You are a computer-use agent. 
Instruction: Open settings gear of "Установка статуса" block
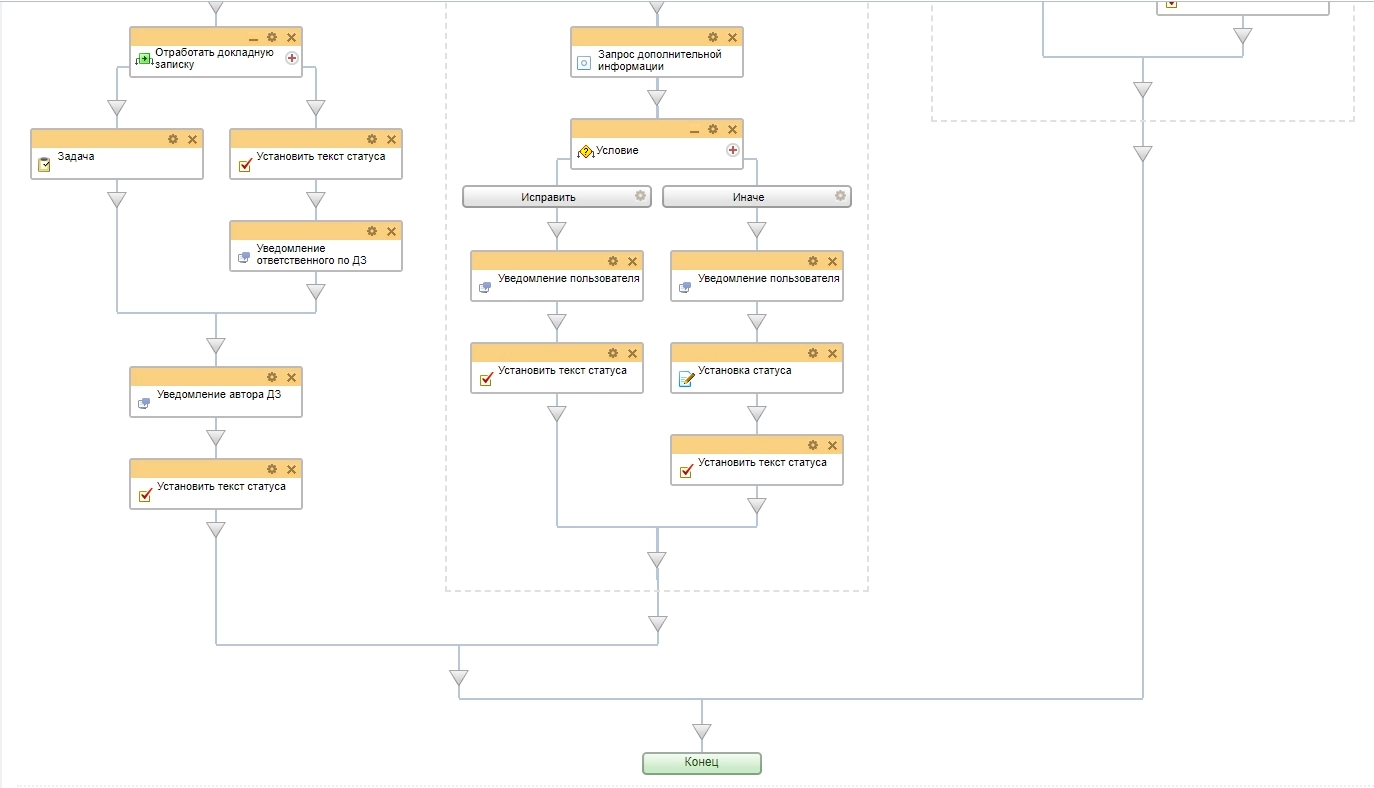coord(813,354)
